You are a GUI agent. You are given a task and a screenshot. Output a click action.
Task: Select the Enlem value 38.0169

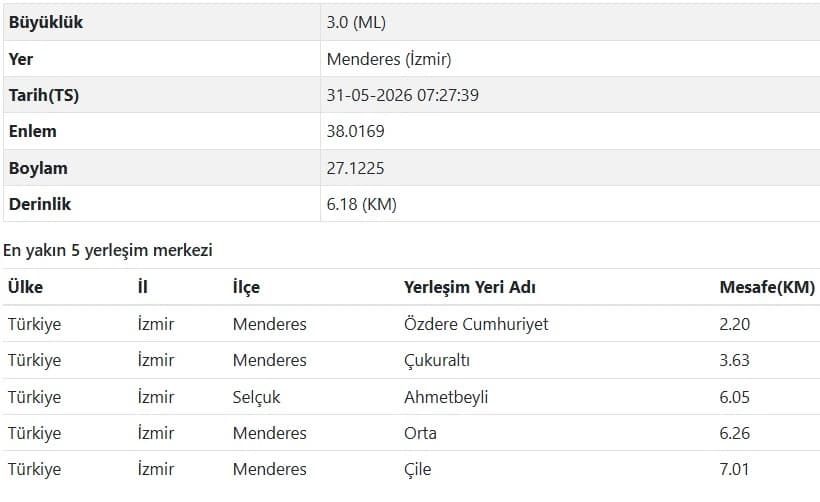[x=355, y=131]
